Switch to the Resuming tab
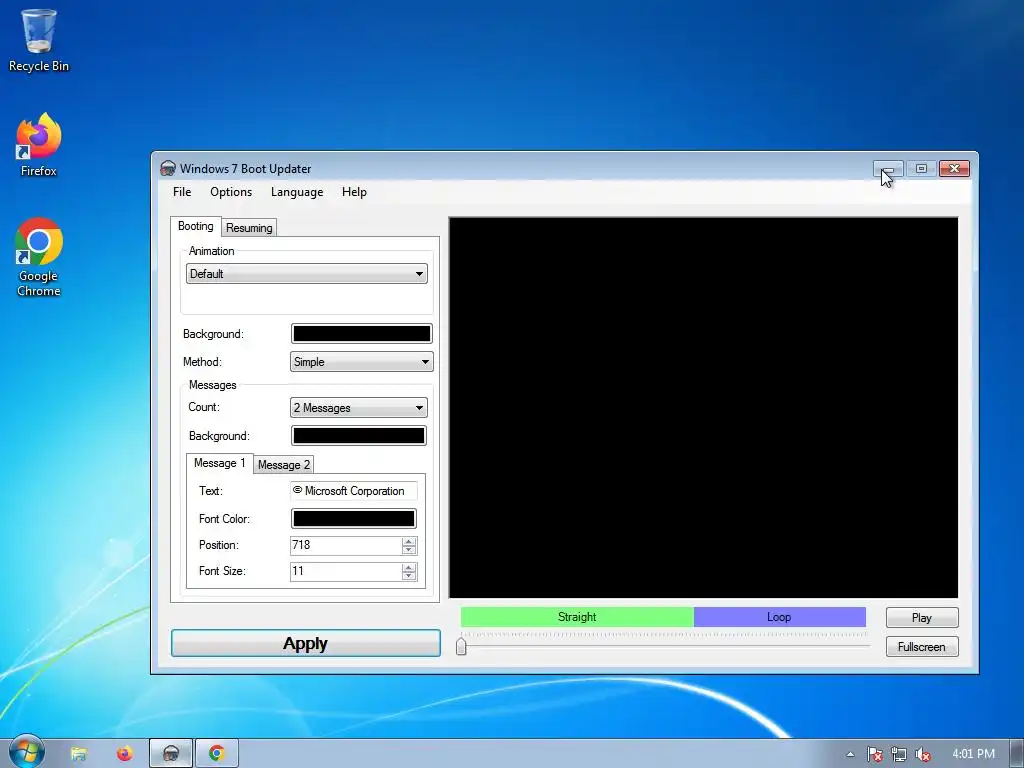This screenshot has width=1024, height=768. click(x=249, y=228)
